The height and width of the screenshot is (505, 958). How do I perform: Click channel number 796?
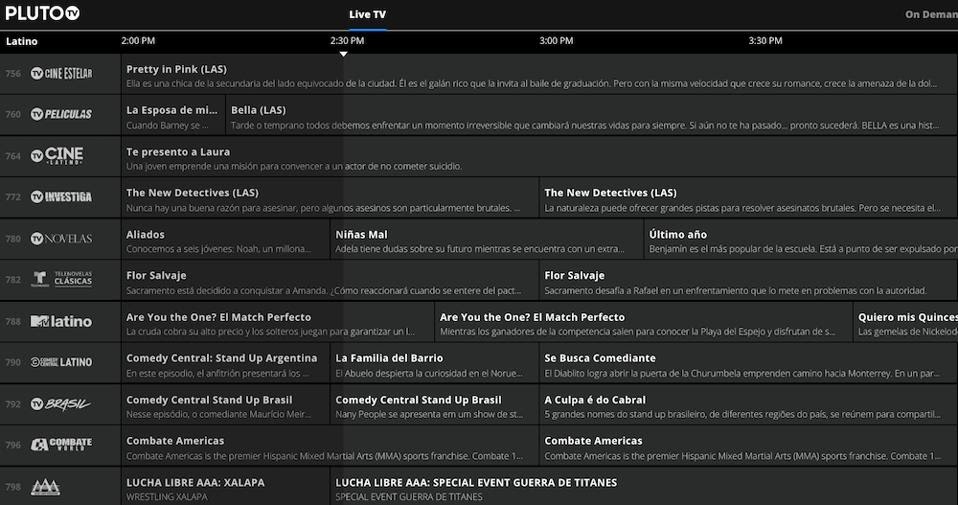tap(13, 445)
